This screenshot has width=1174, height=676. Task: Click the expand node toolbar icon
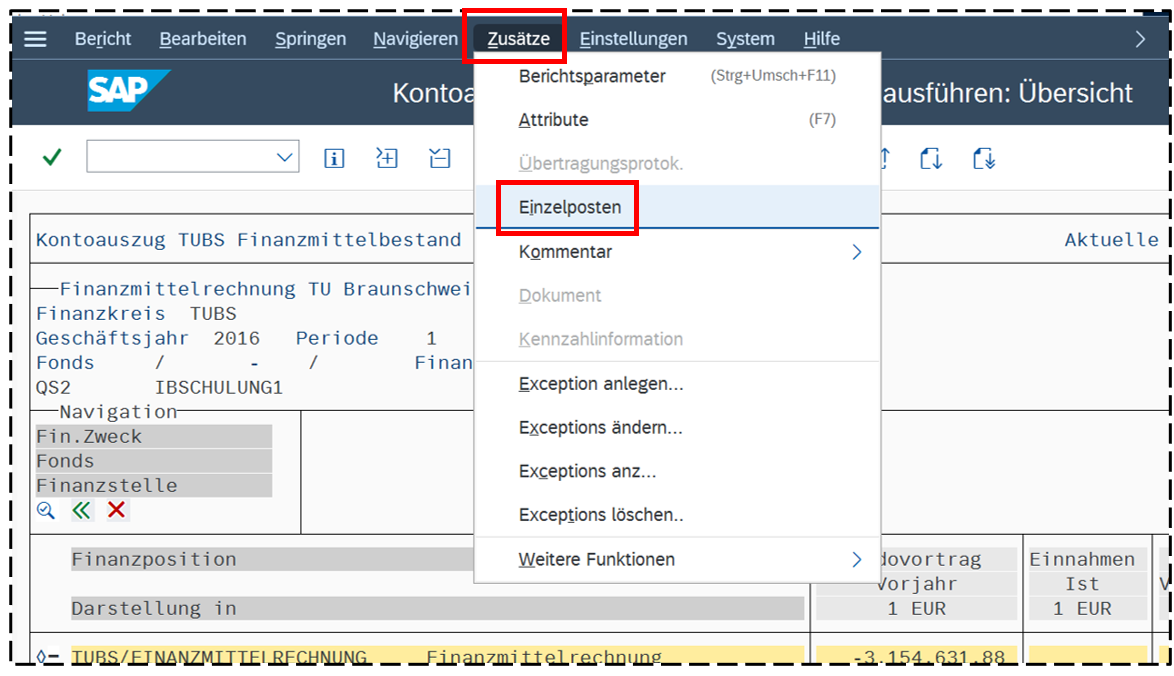(x=386, y=158)
